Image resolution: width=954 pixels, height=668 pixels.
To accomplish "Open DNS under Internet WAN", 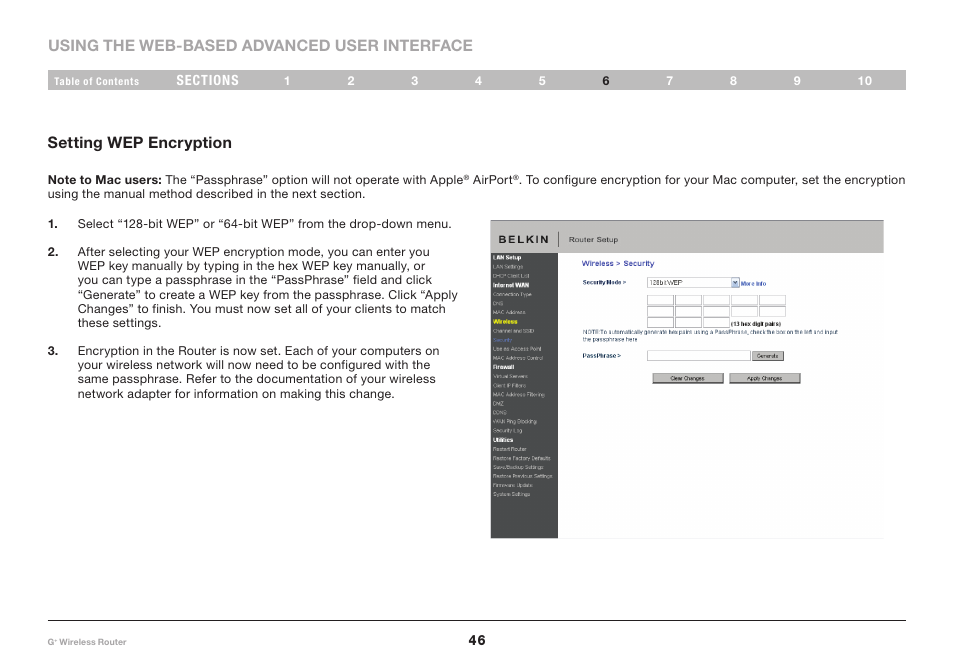I will pyautogui.click(x=498, y=304).
